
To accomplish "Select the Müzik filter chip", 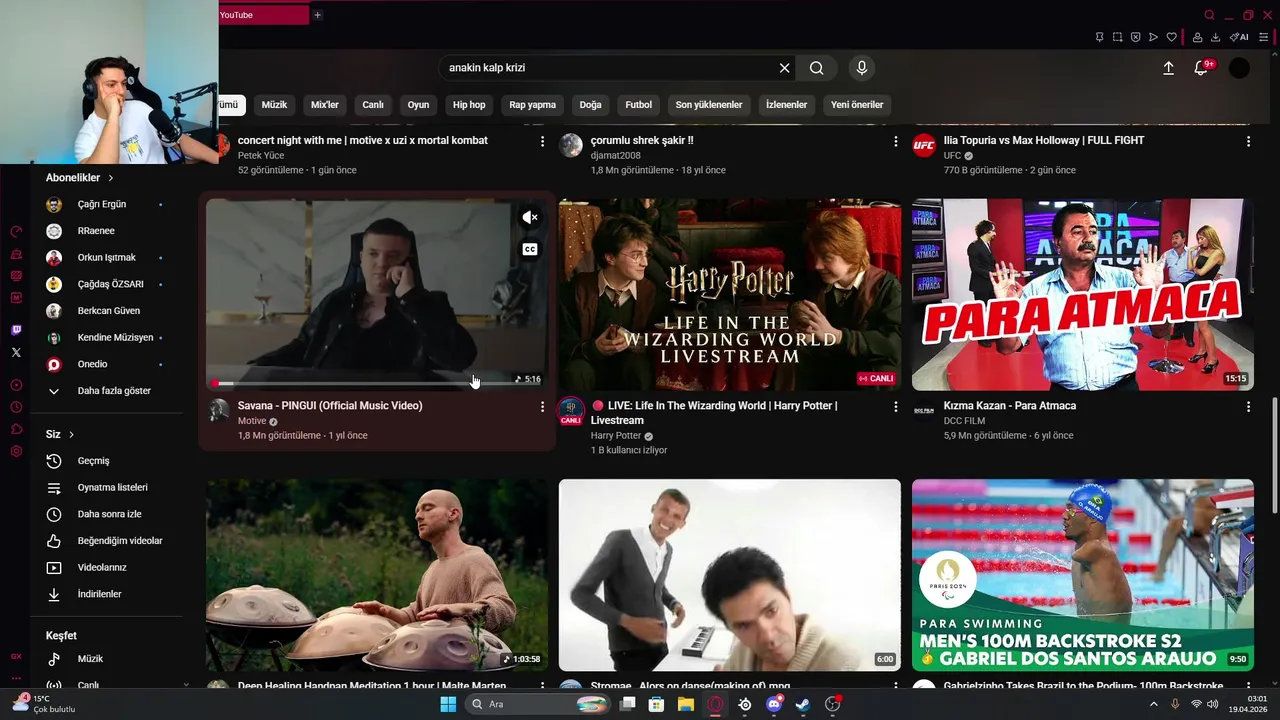I will pyautogui.click(x=274, y=105).
